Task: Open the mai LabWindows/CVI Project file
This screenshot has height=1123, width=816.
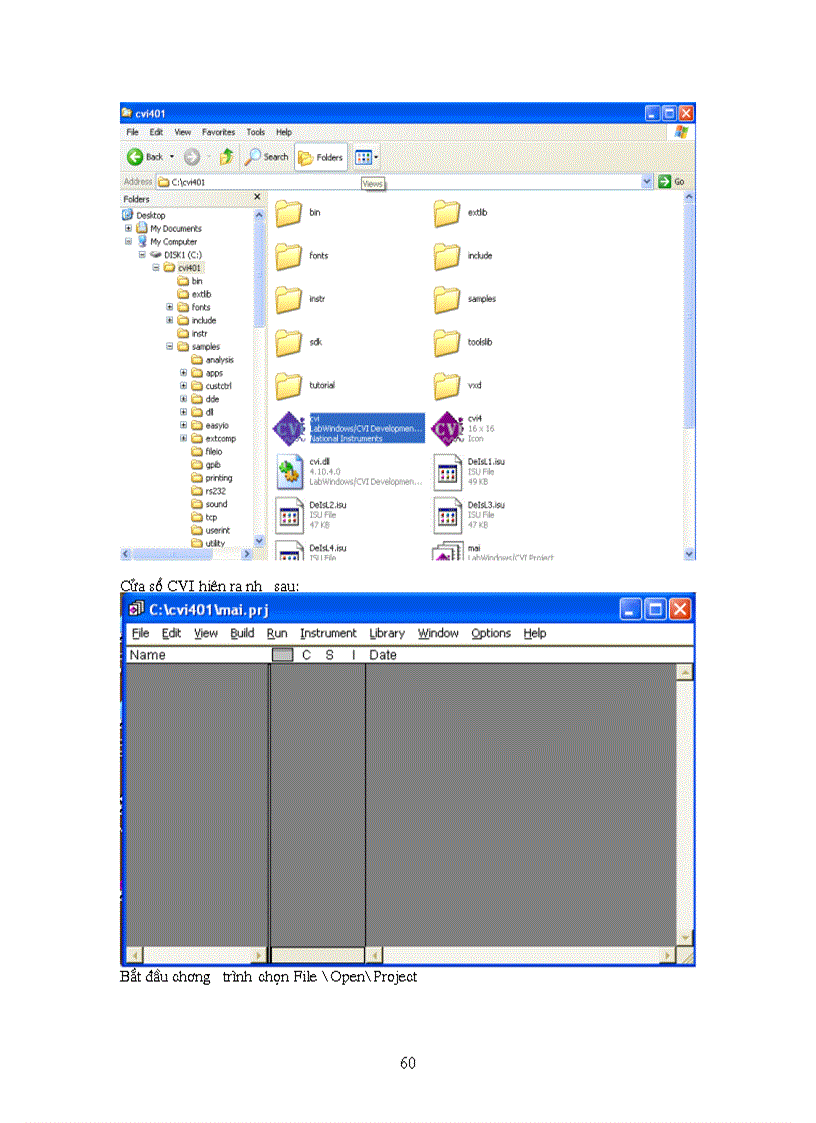Action: click(448, 552)
